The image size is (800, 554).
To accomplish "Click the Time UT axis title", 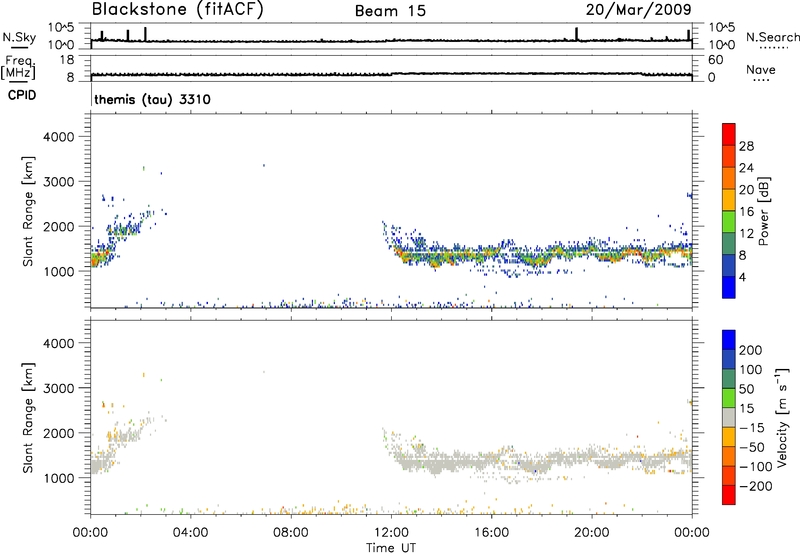I will (x=391, y=548).
